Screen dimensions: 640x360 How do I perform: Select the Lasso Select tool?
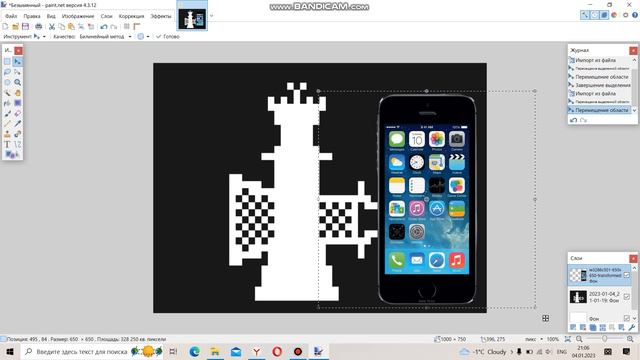click(x=7, y=72)
